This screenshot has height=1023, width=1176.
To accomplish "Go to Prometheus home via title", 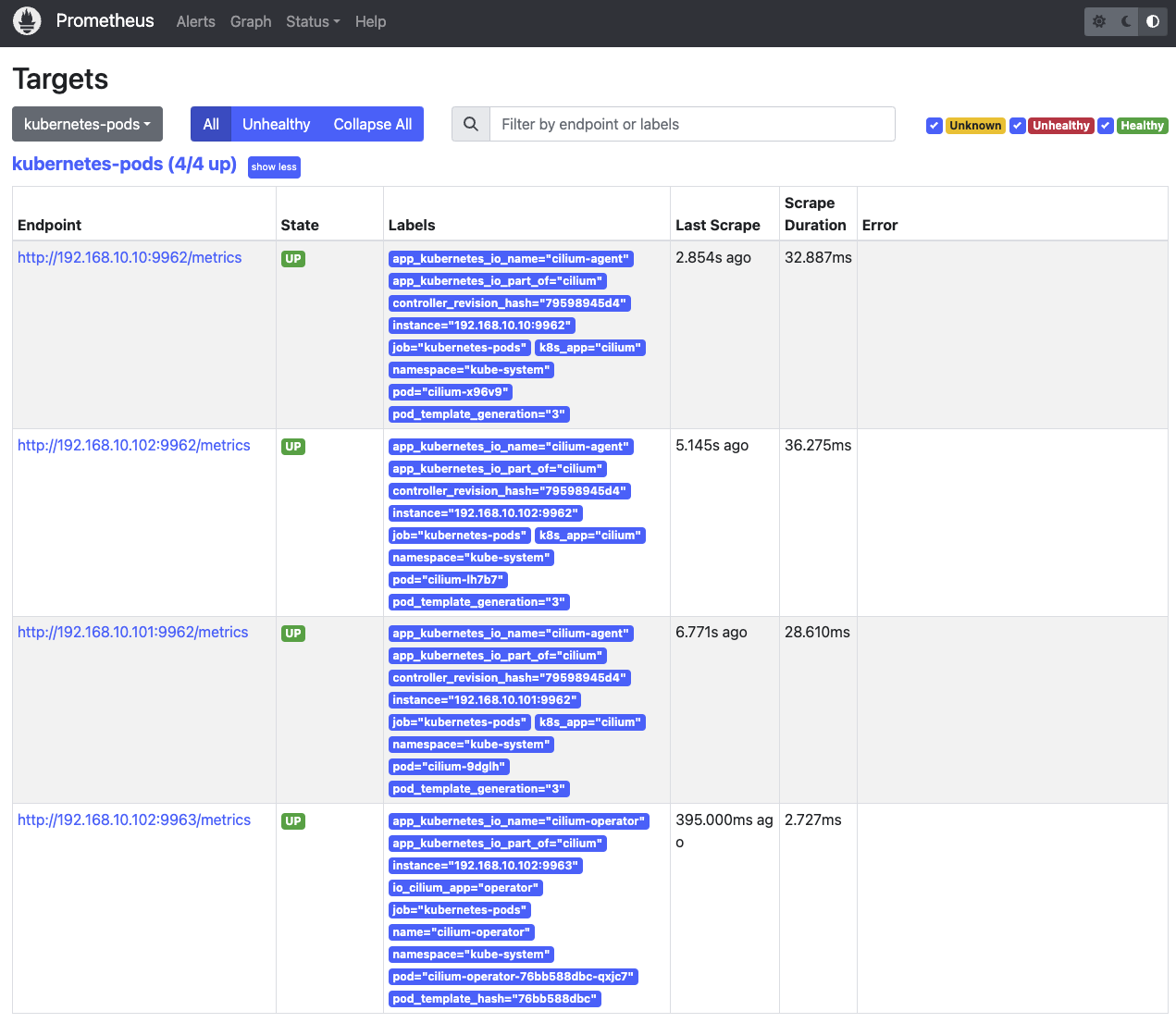I will pyautogui.click(x=105, y=20).
